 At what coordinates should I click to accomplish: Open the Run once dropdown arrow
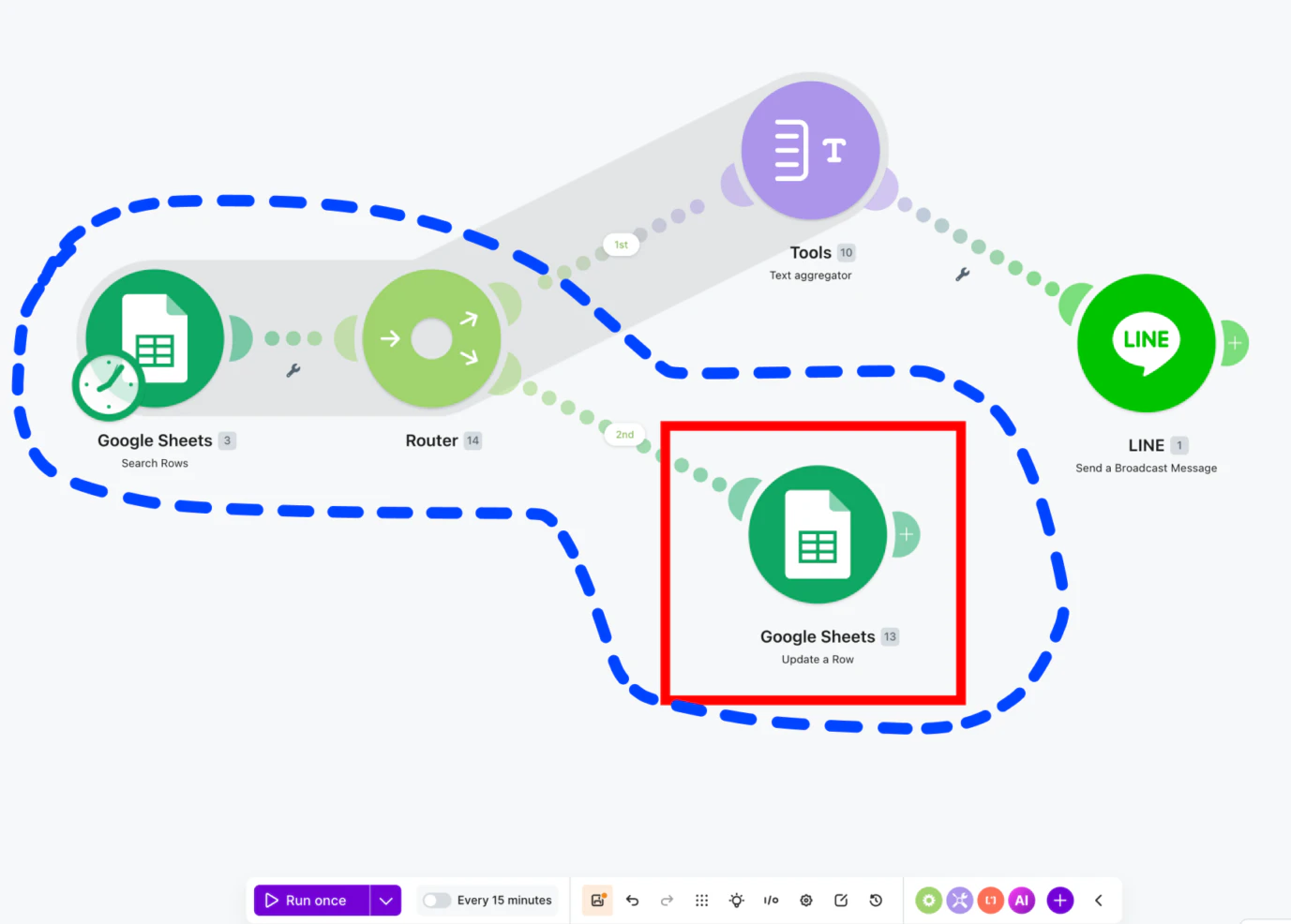[x=385, y=901]
